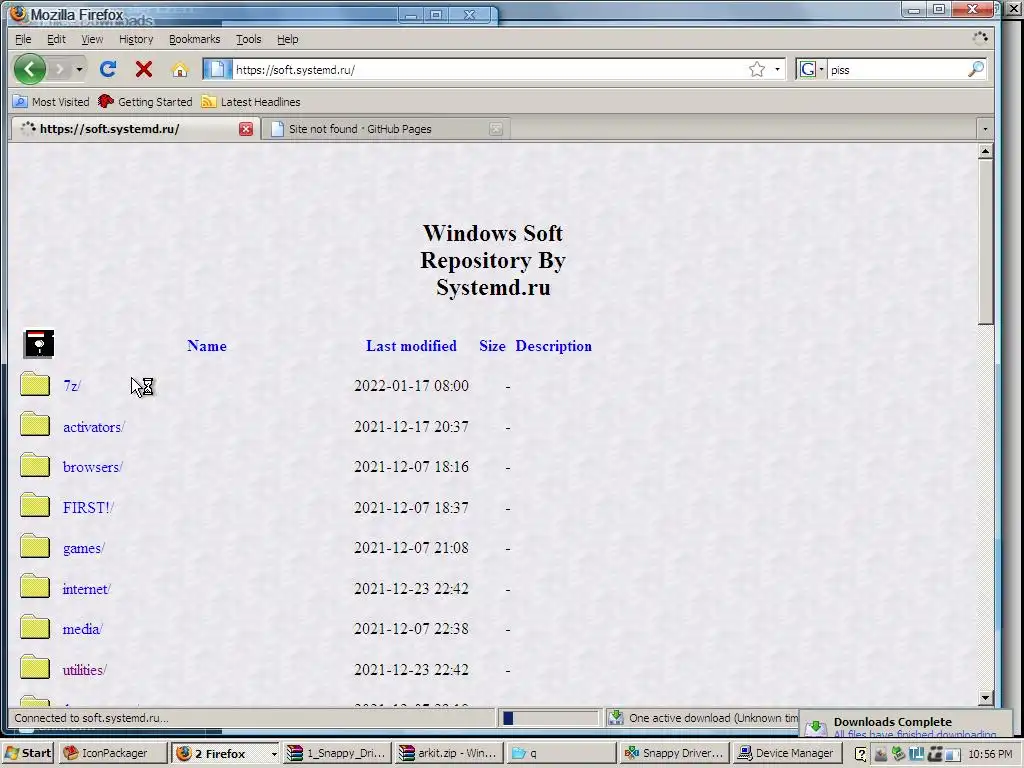
Task: Click the folder icon next to utilities/
Action: pos(35,667)
